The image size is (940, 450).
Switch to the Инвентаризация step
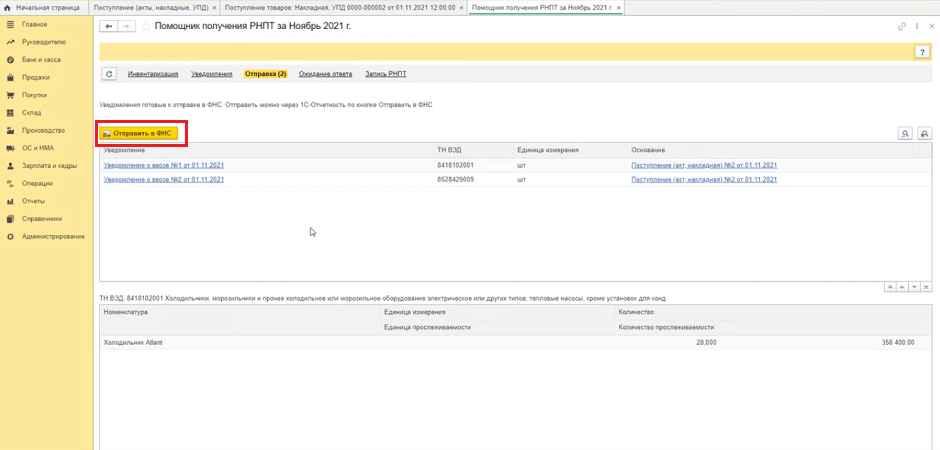click(x=152, y=74)
